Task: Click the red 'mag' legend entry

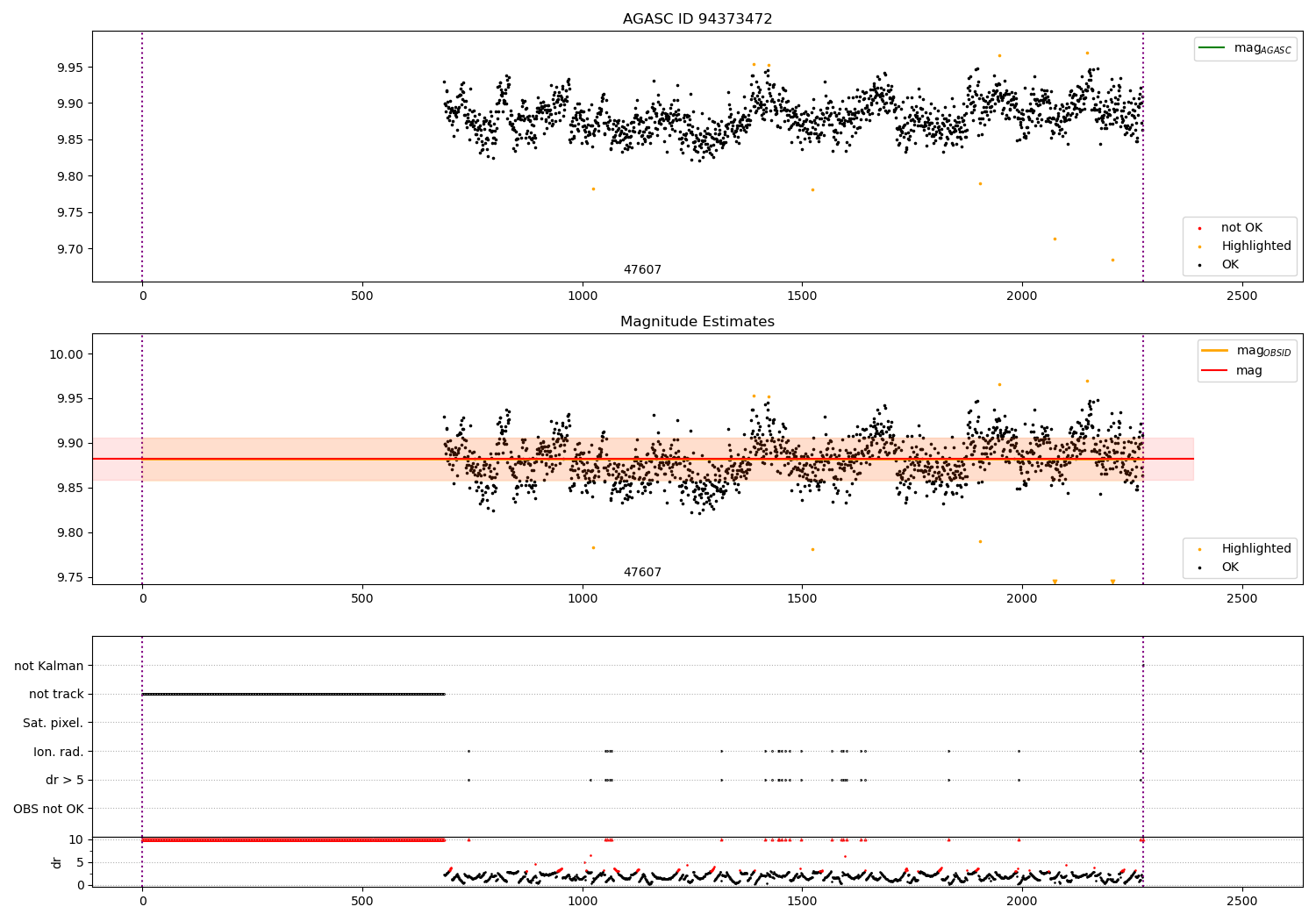Action: coord(1233,370)
